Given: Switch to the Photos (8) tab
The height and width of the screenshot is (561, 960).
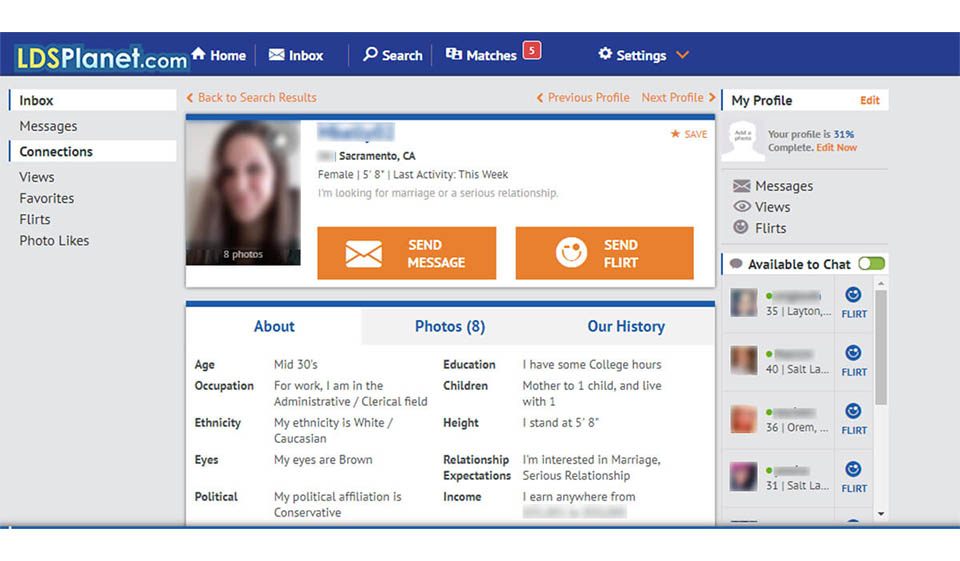Looking at the screenshot, I should click(x=450, y=326).
